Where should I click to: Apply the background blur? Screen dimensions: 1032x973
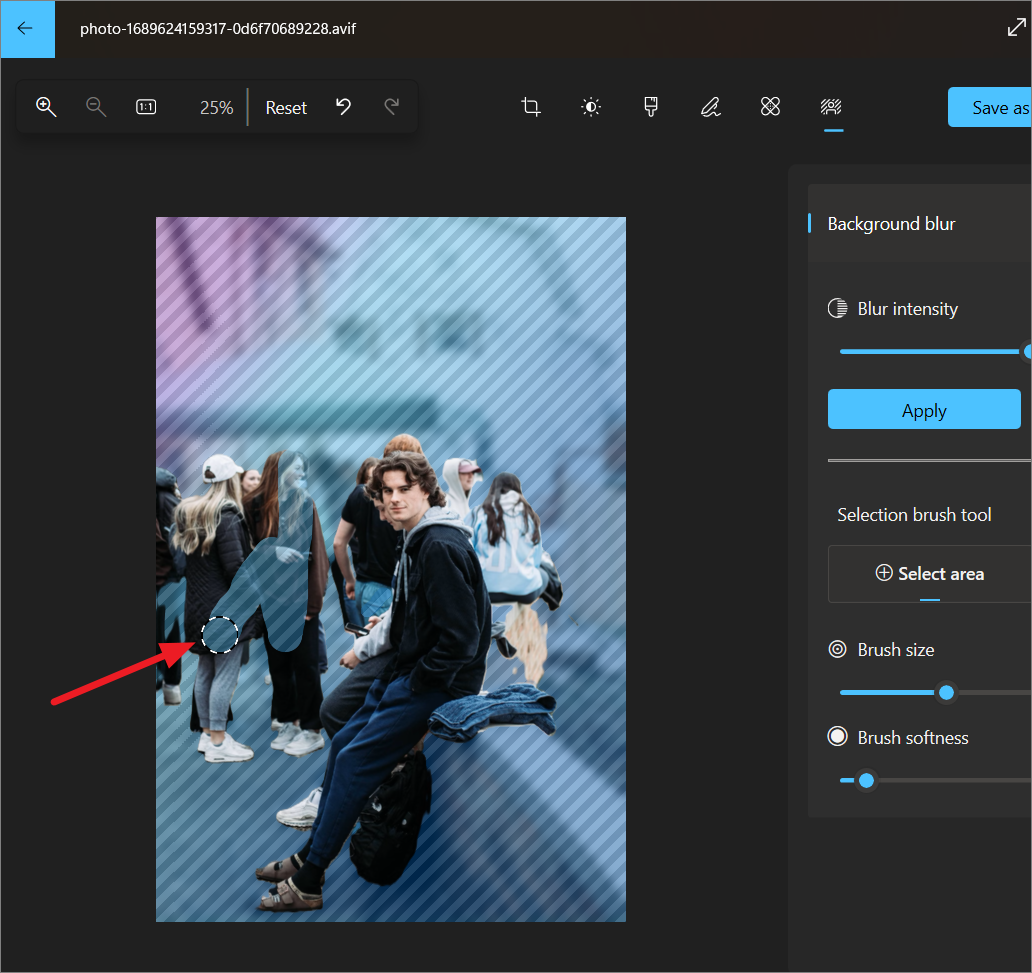pyautogui.click(x=924, y=410)
